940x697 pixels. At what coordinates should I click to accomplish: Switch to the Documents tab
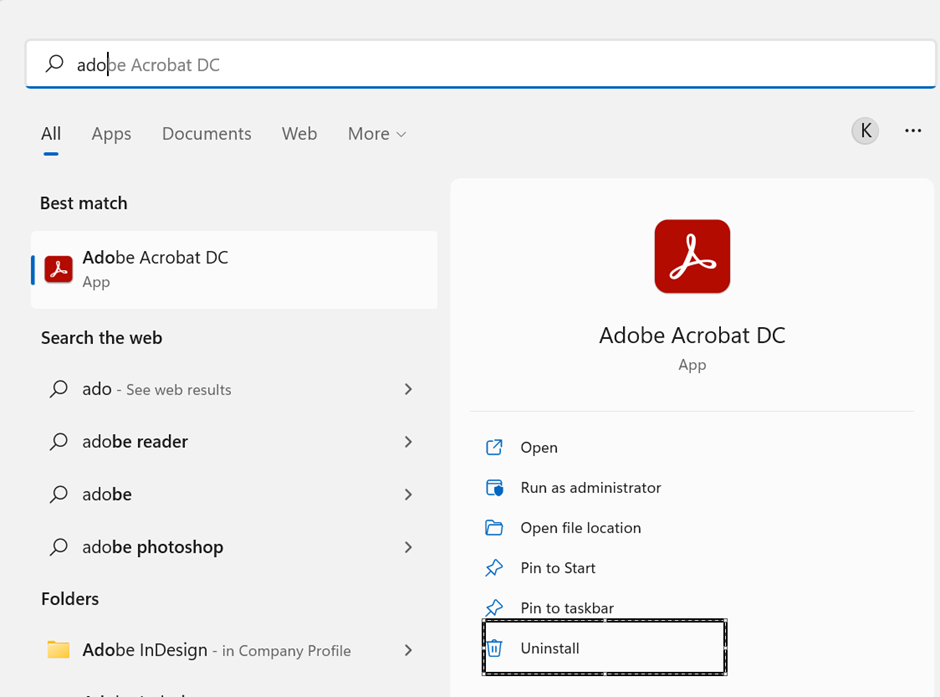click(x=207, y=134)
